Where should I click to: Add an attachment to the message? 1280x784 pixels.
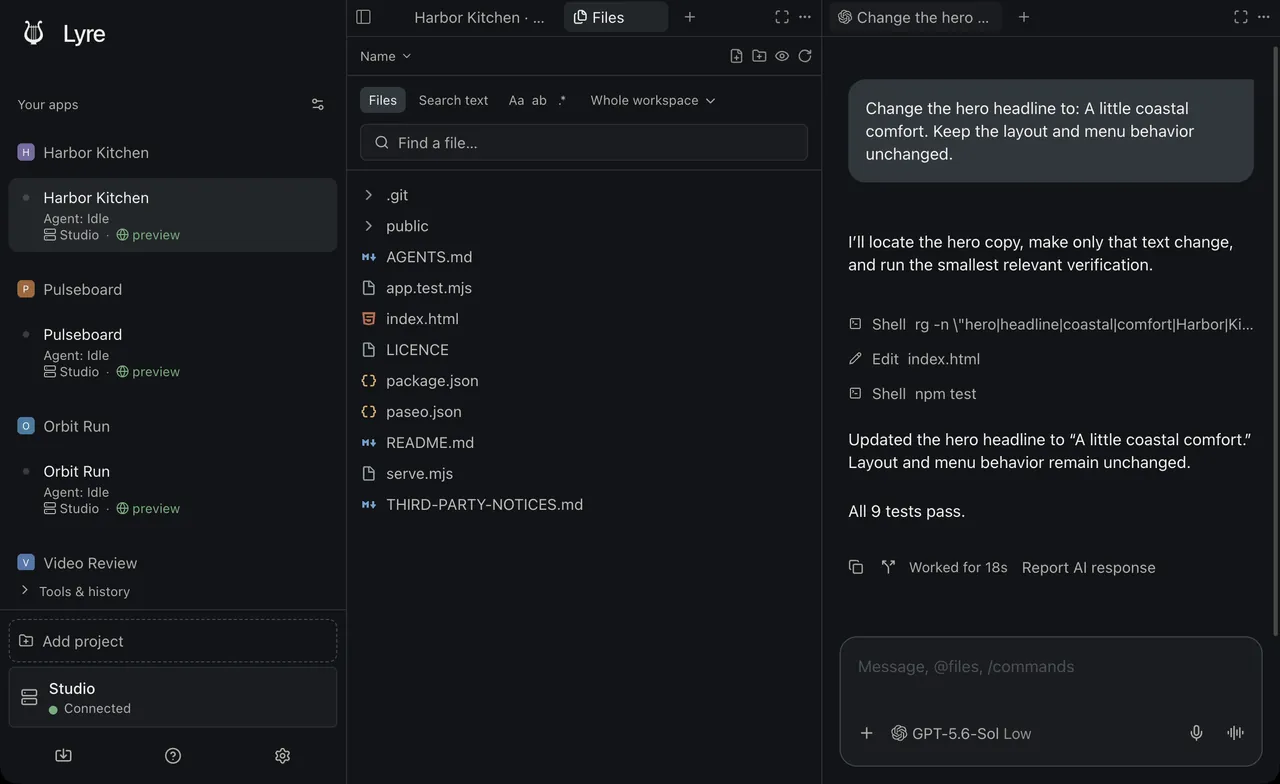pos(867,733)
